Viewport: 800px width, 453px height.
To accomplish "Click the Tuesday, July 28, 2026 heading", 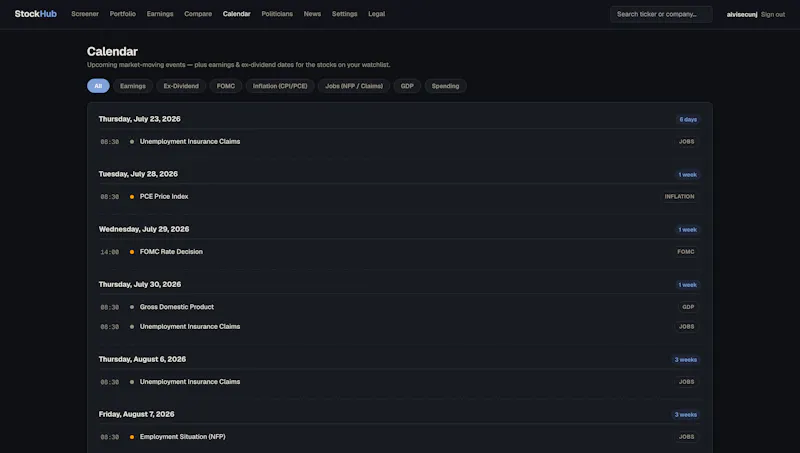I will click(x=138, y=174).
